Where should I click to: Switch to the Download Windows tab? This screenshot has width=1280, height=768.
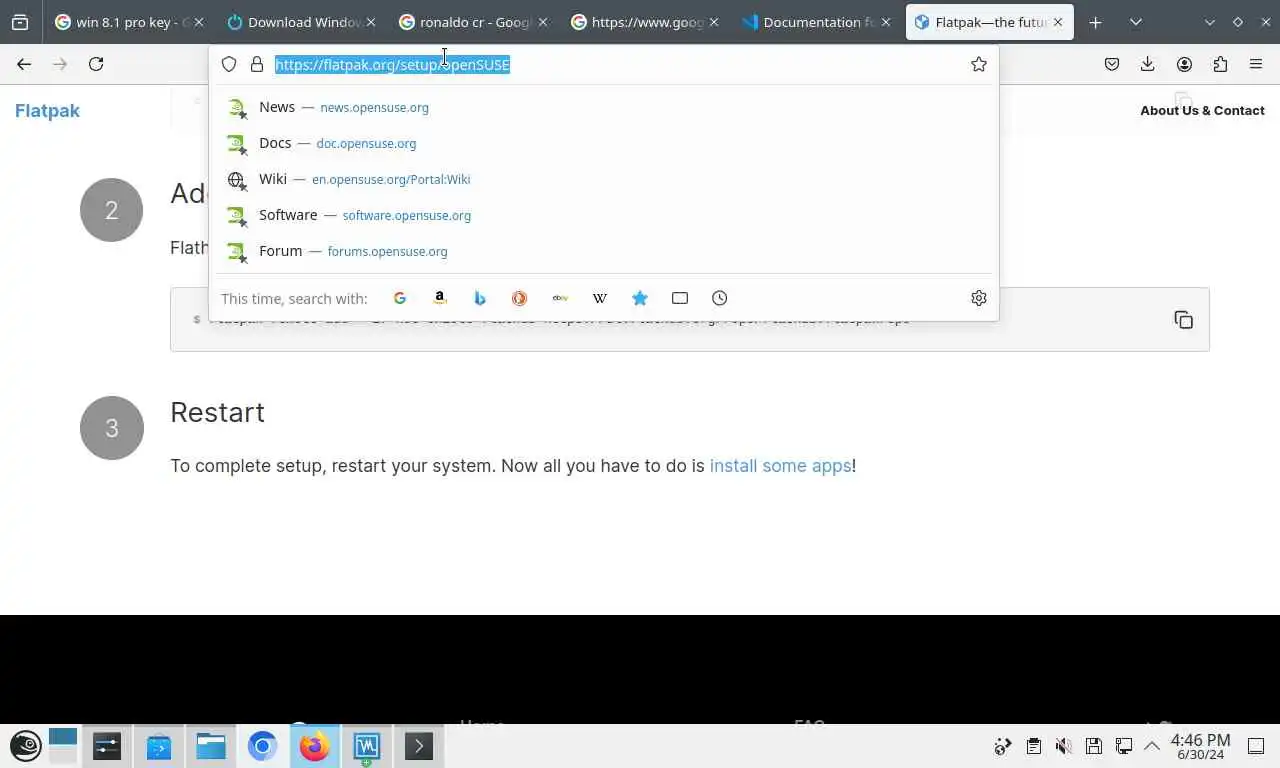click(x=301, y=22)
